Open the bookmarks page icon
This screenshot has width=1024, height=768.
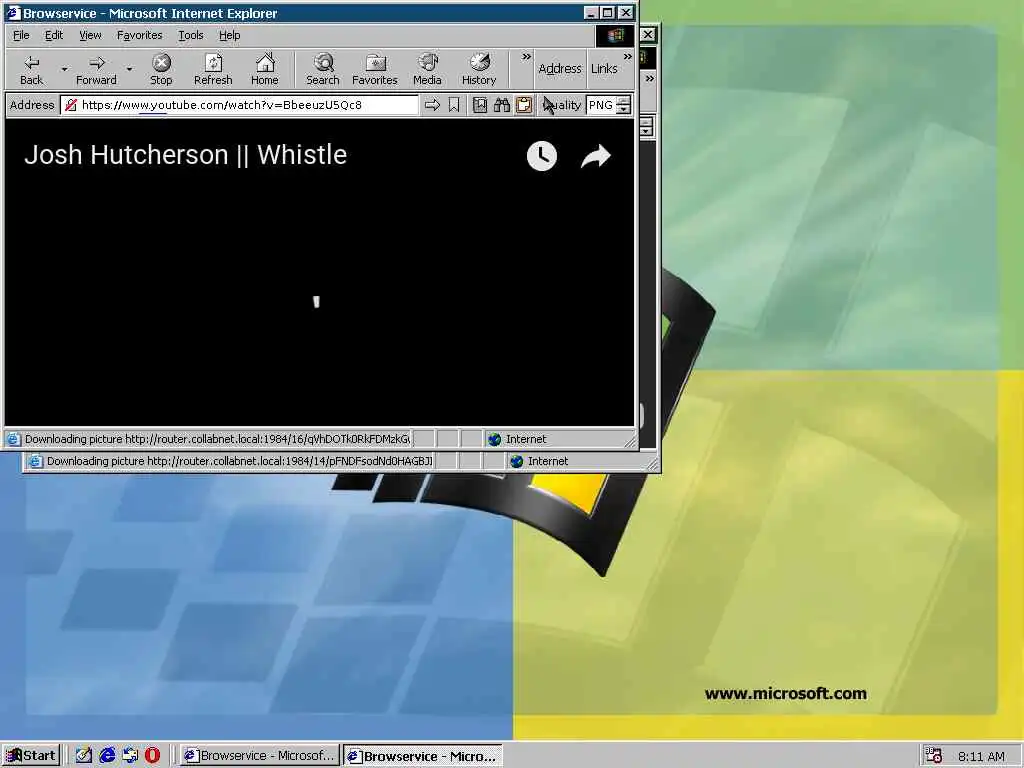pos(480,104)
